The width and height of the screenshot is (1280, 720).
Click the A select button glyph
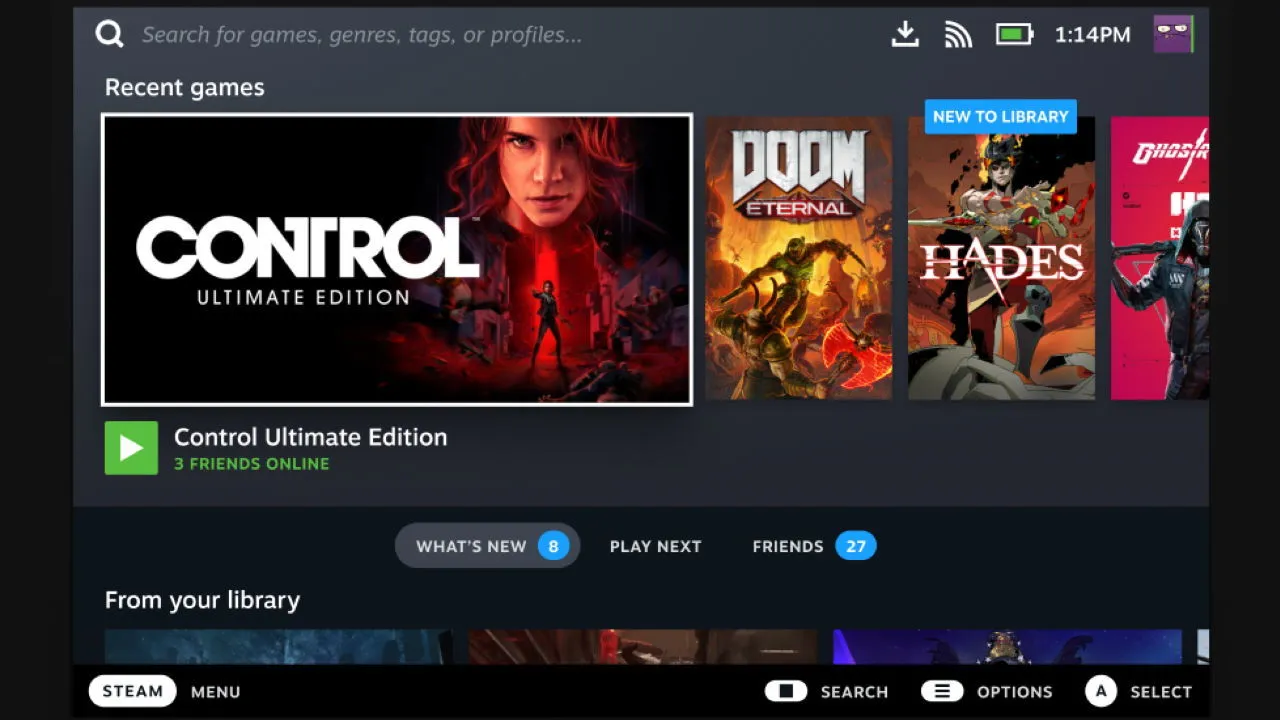[1101, 691]
